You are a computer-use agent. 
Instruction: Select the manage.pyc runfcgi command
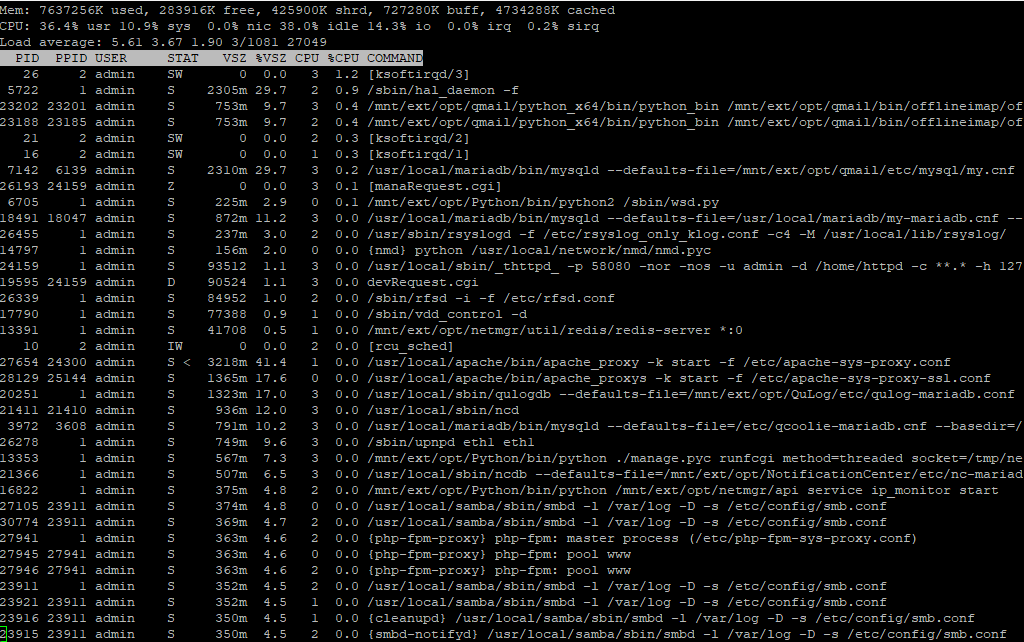(695, 458)
